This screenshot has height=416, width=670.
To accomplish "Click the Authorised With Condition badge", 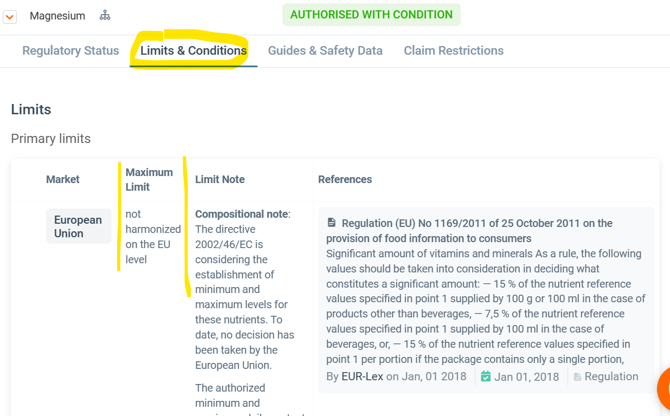I will pos(371,15).
